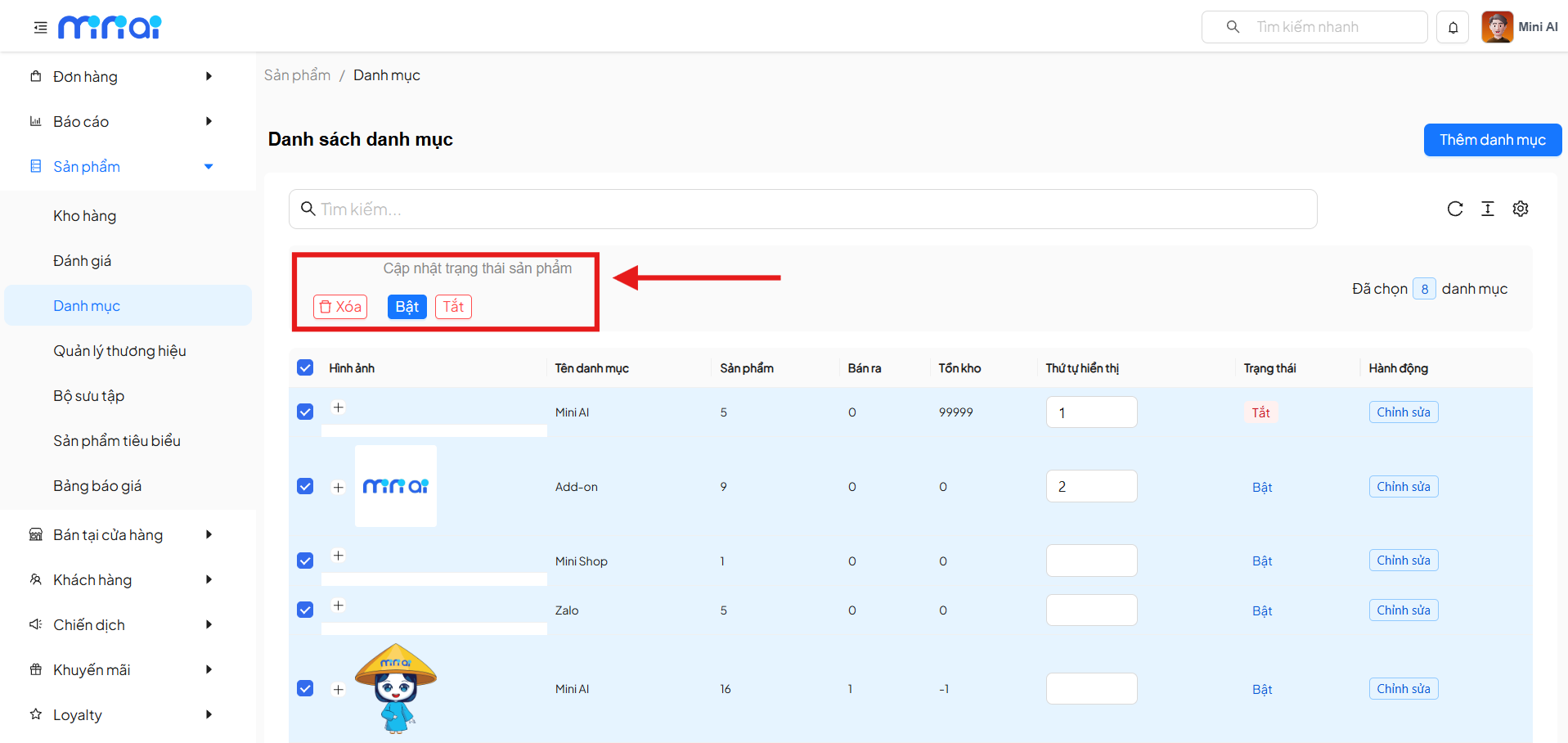Screen dimensions: 1568x743
Task: Click the hamburger menu icon beside logo
Action: pyautogui.click(x=40, y=28)
